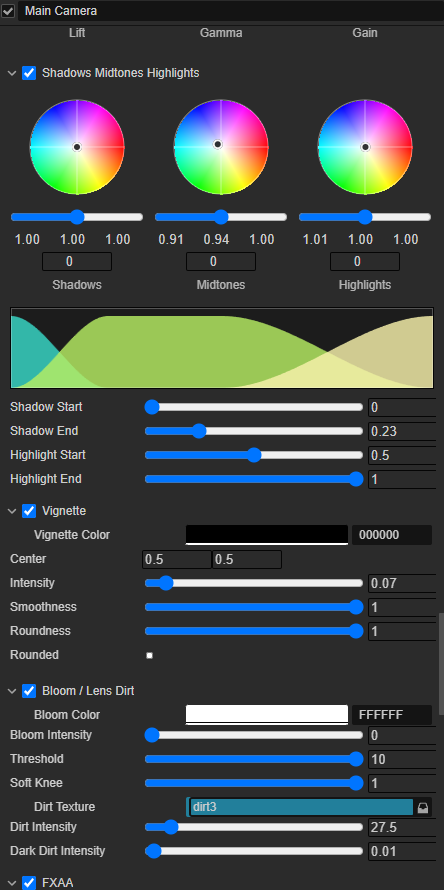The image size is (444, 890).
Task: Turn off Bloom / Lens Dirt checkbox
Action: (x=29, y=691)
